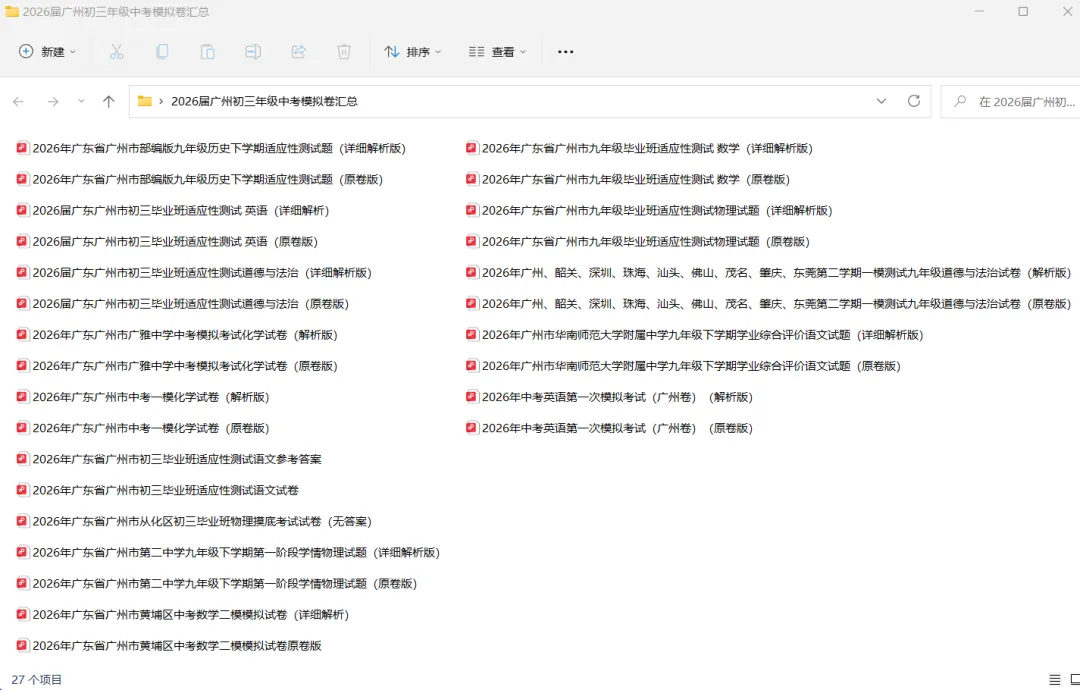This screenshot has width=1080, height=690.
Task: Click PDF icon of 初三毕业班适应性测试语文试卷
Action: click(23, 490)
